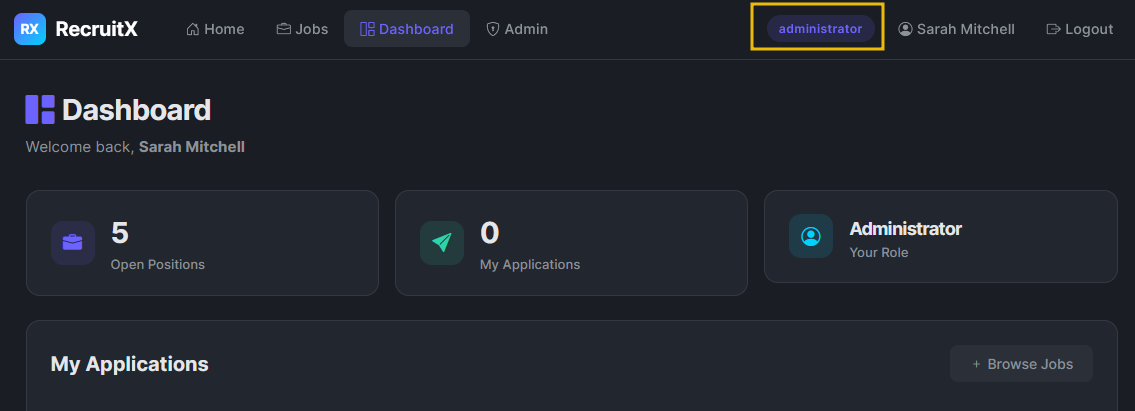Click the logout arrow icon

click(x=1053, y=29)
